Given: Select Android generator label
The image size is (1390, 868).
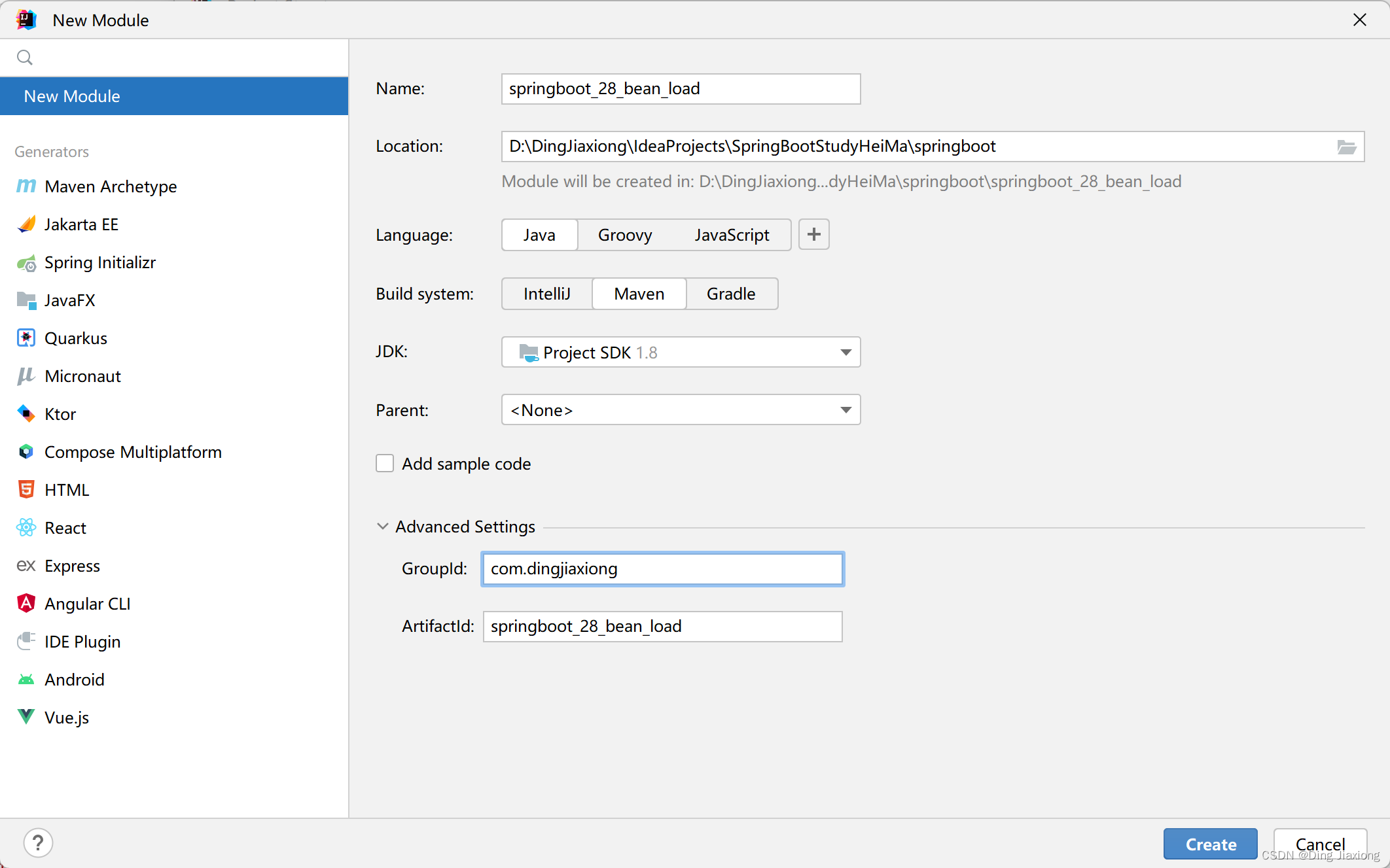Looking at the screenshot, I should pyautogui.click(x=75, y=680).
